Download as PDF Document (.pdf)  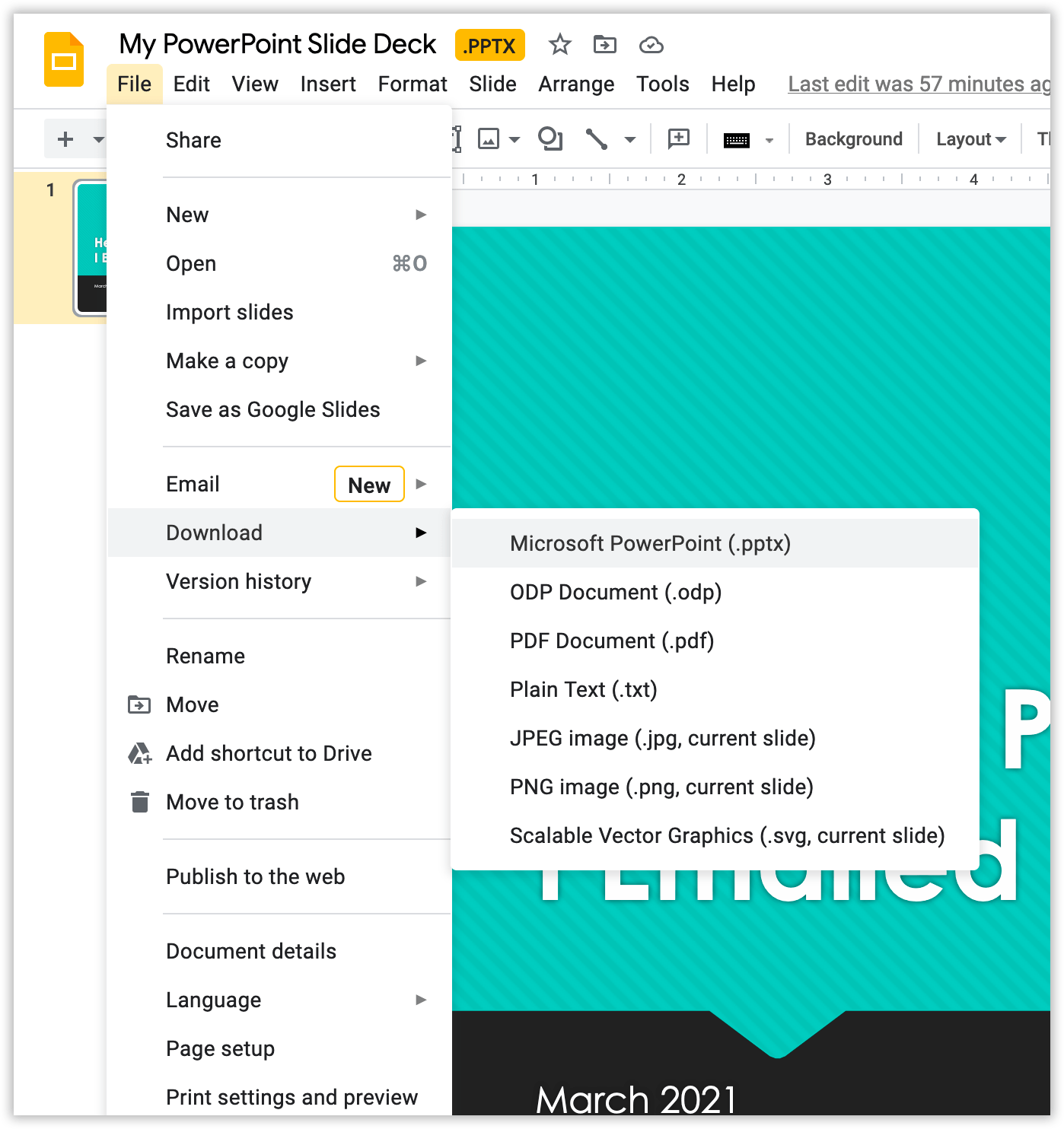point(715,641)
